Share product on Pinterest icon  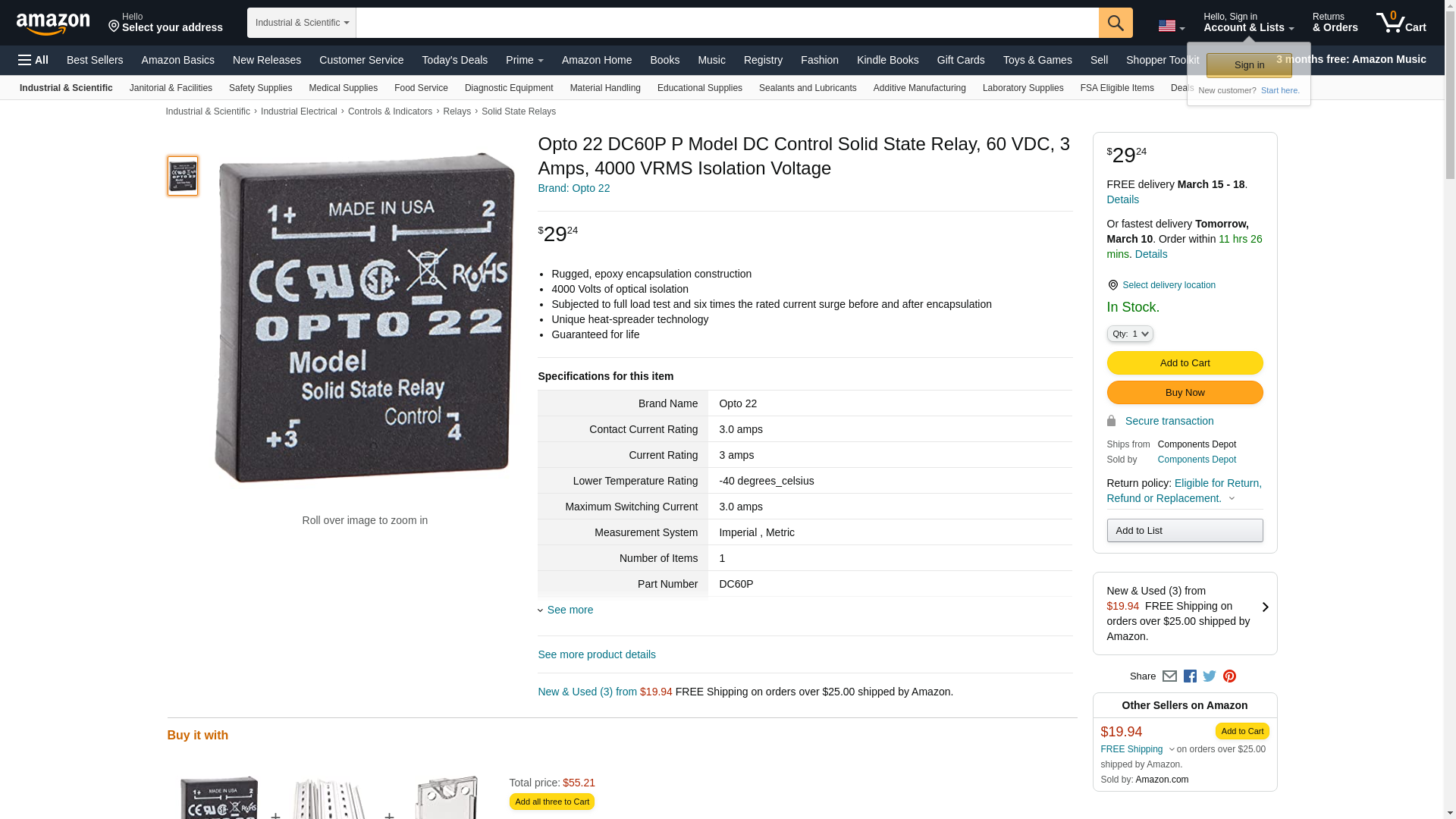1229,676
